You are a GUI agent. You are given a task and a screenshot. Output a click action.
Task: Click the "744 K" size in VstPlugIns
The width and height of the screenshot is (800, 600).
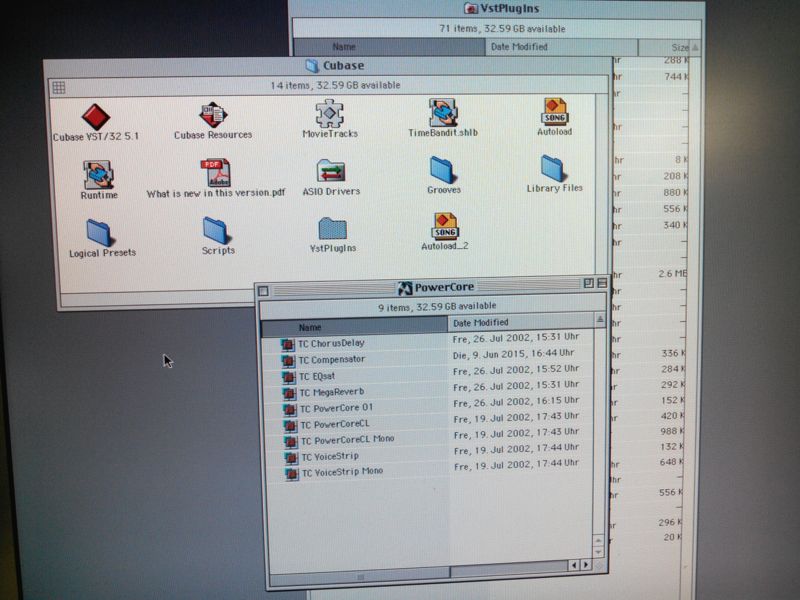pyautogui.click(x=676, y=77)
